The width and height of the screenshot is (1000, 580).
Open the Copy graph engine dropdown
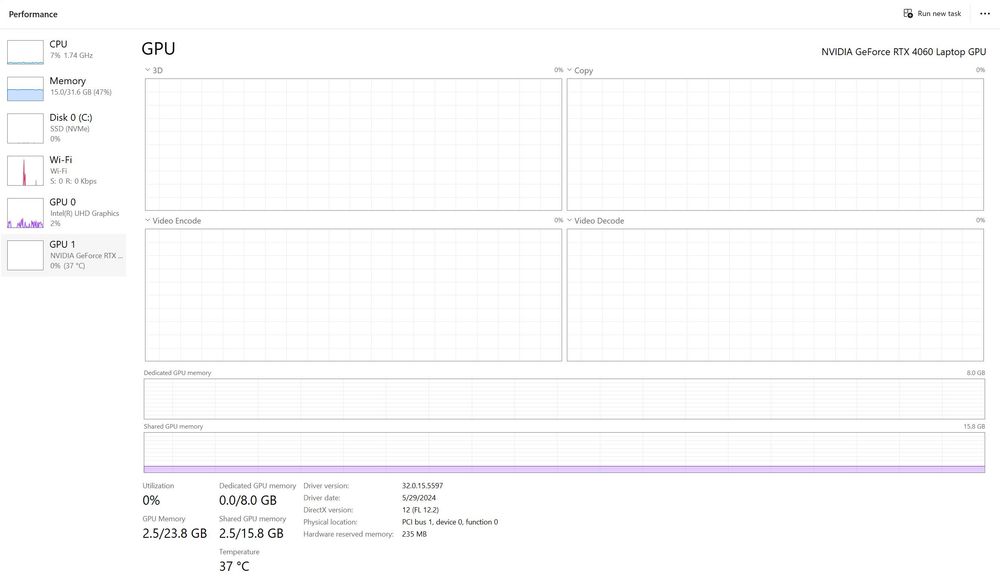tap(570, 70)
